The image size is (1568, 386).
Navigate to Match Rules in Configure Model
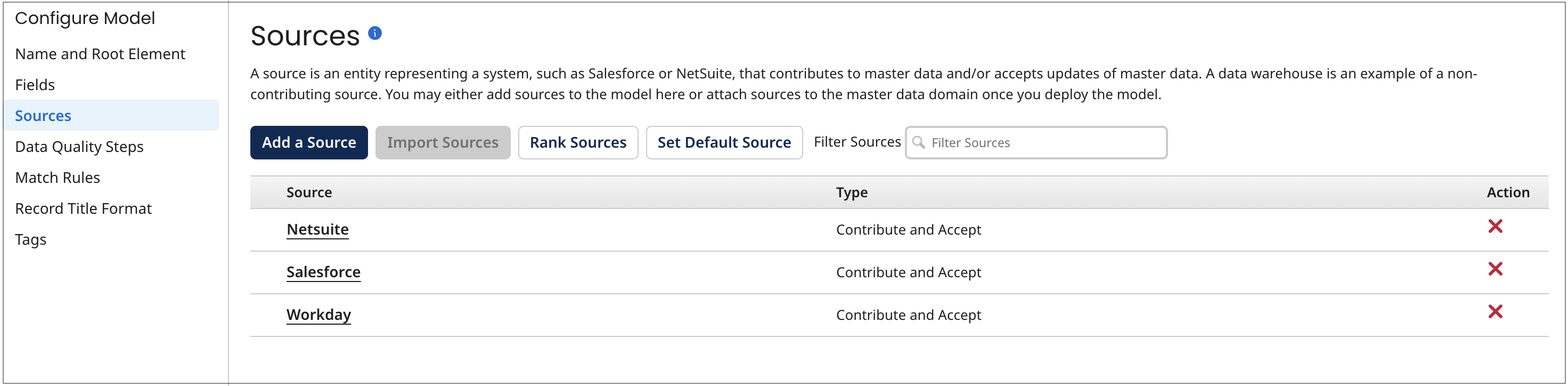point(58,177)
